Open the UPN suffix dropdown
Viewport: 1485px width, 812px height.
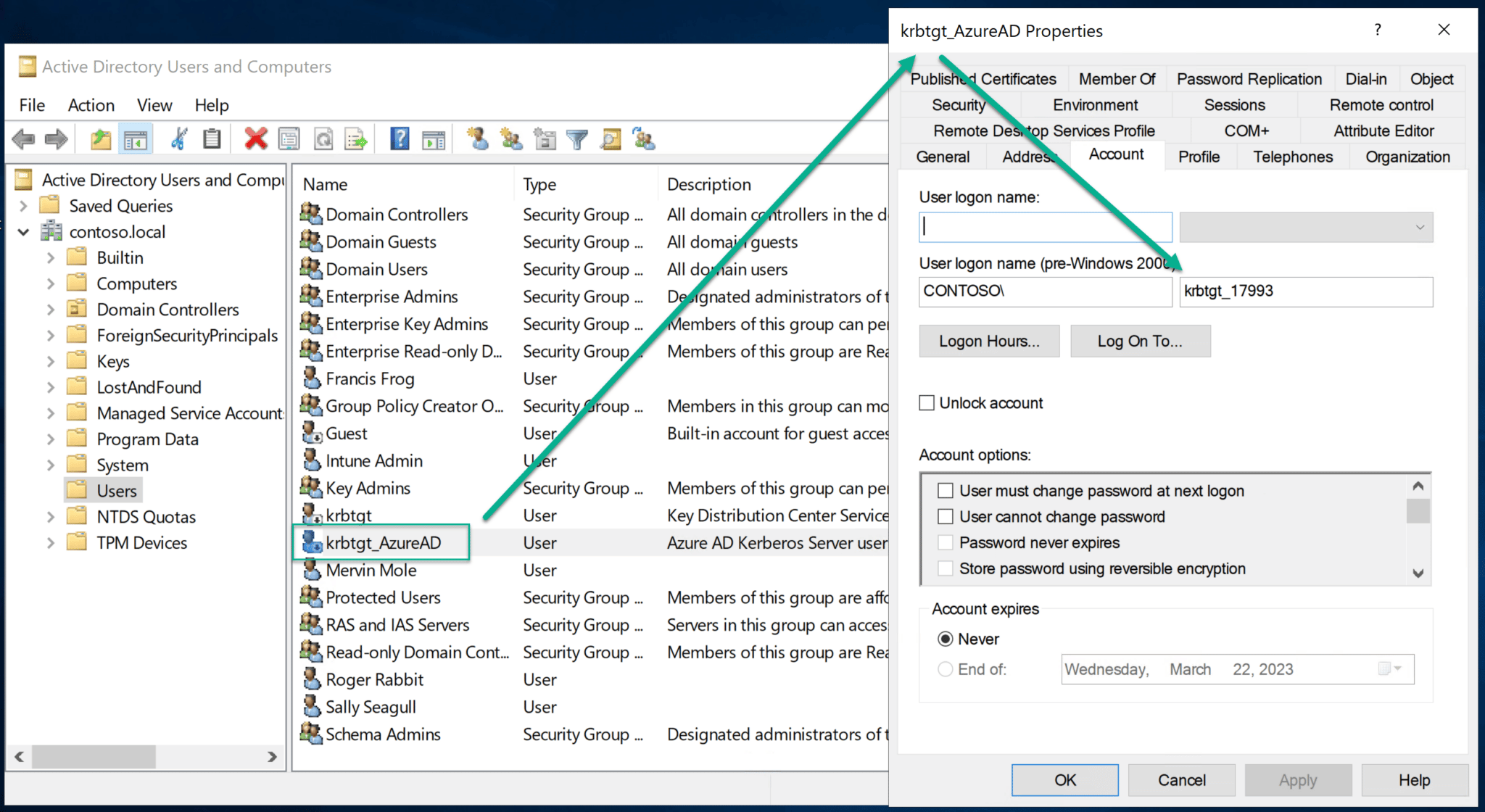(1419, 227)
